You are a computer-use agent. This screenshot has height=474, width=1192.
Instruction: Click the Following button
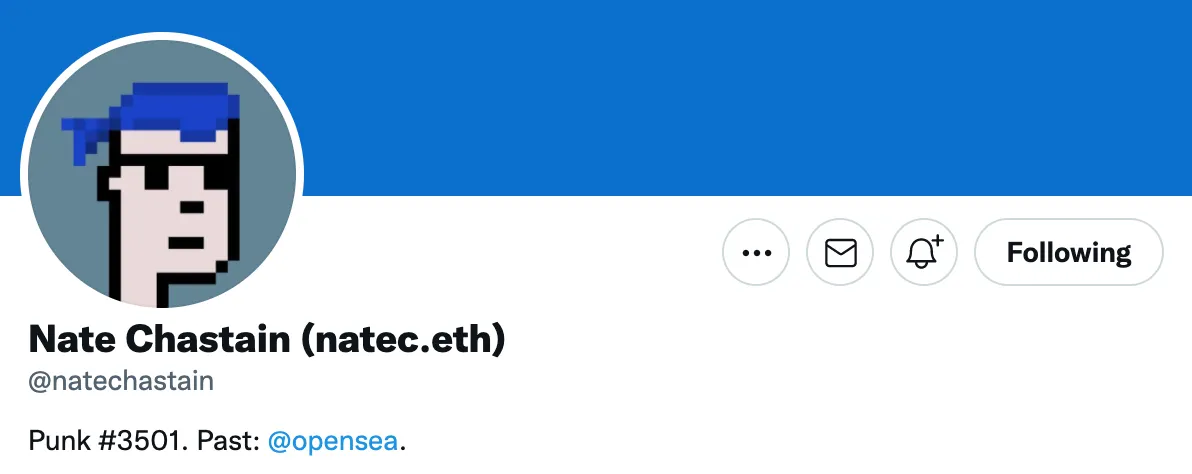click(x=1068, y=253)
